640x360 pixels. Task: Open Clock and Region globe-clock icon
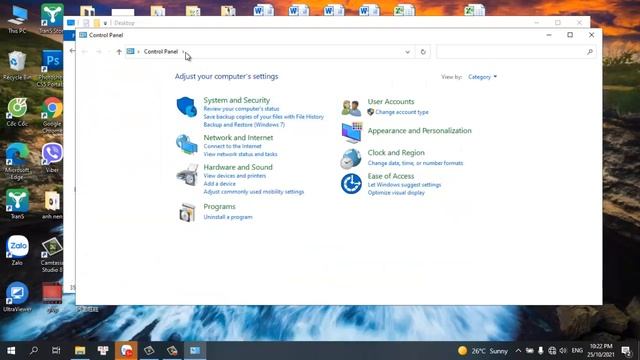(x=351, y=159)
